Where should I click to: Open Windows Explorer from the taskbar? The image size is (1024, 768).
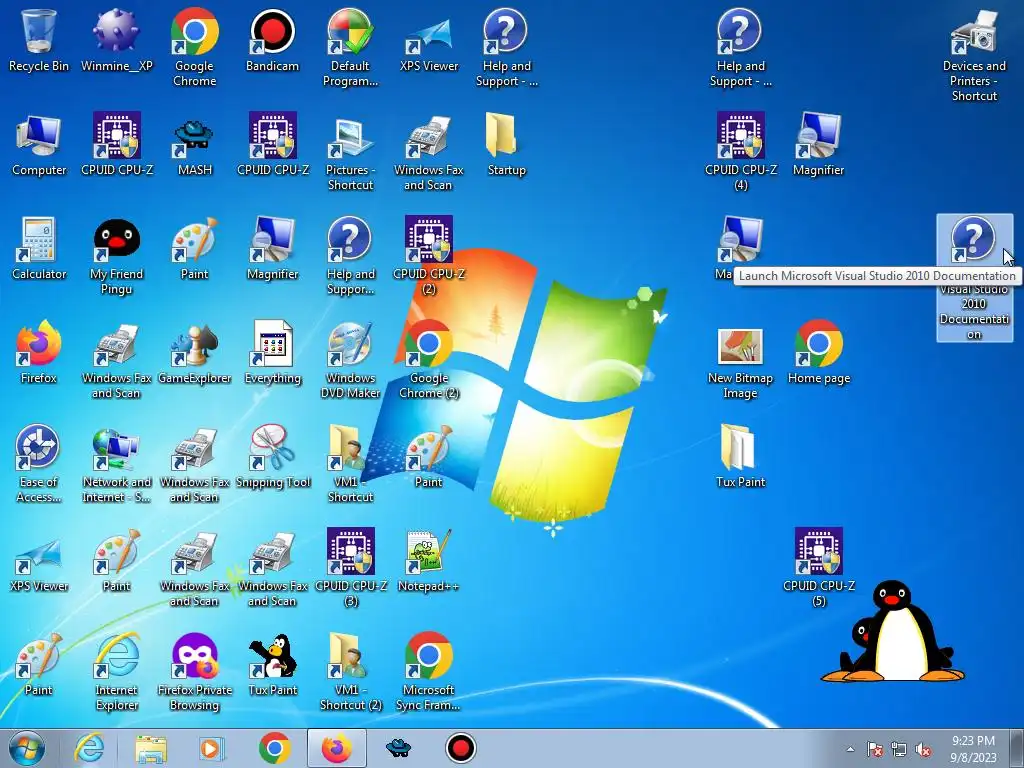click(x=151, y=748)
